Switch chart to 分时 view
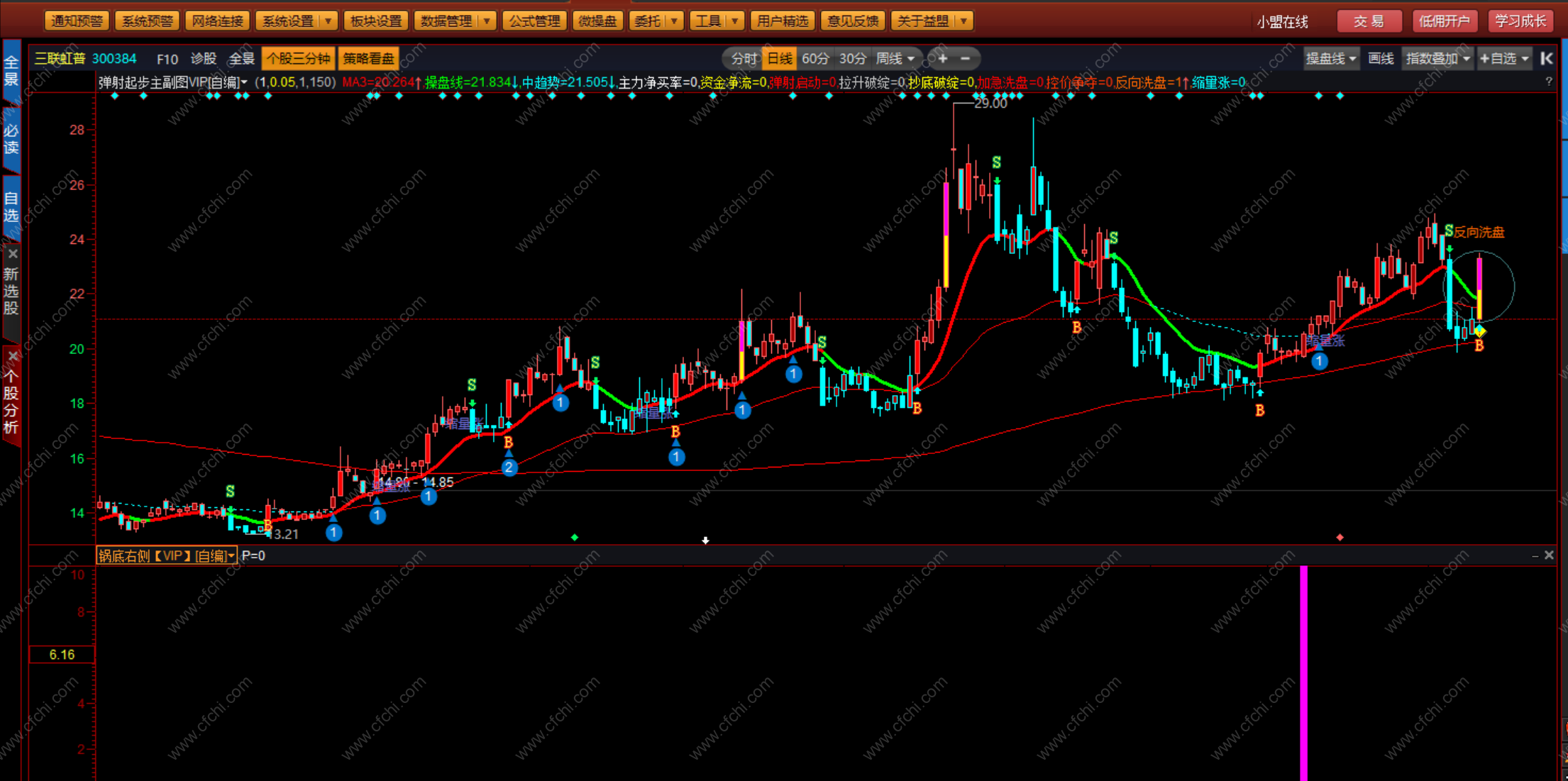Viewport: 1568px width, 781px height. tap(744, 59)
